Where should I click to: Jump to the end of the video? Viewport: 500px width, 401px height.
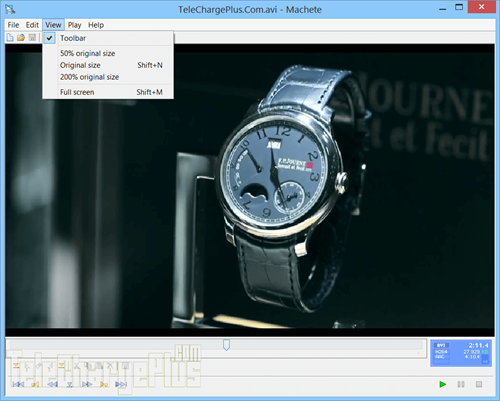point(121,384)
